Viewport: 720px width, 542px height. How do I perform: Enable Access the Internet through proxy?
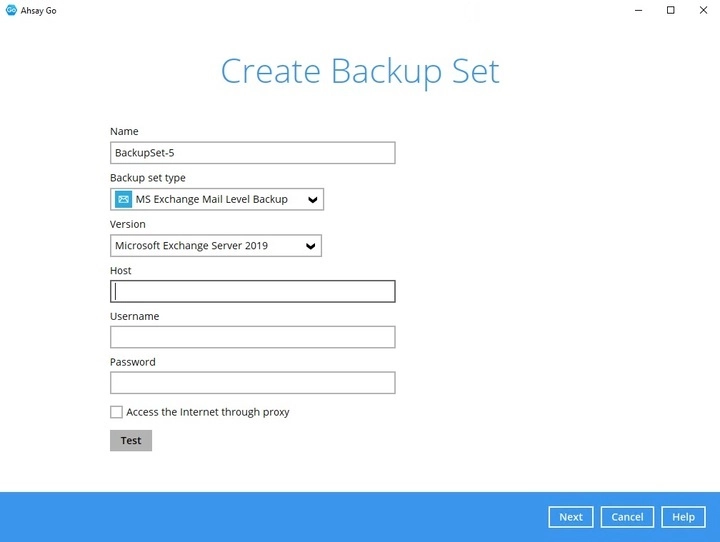point(116,412)
